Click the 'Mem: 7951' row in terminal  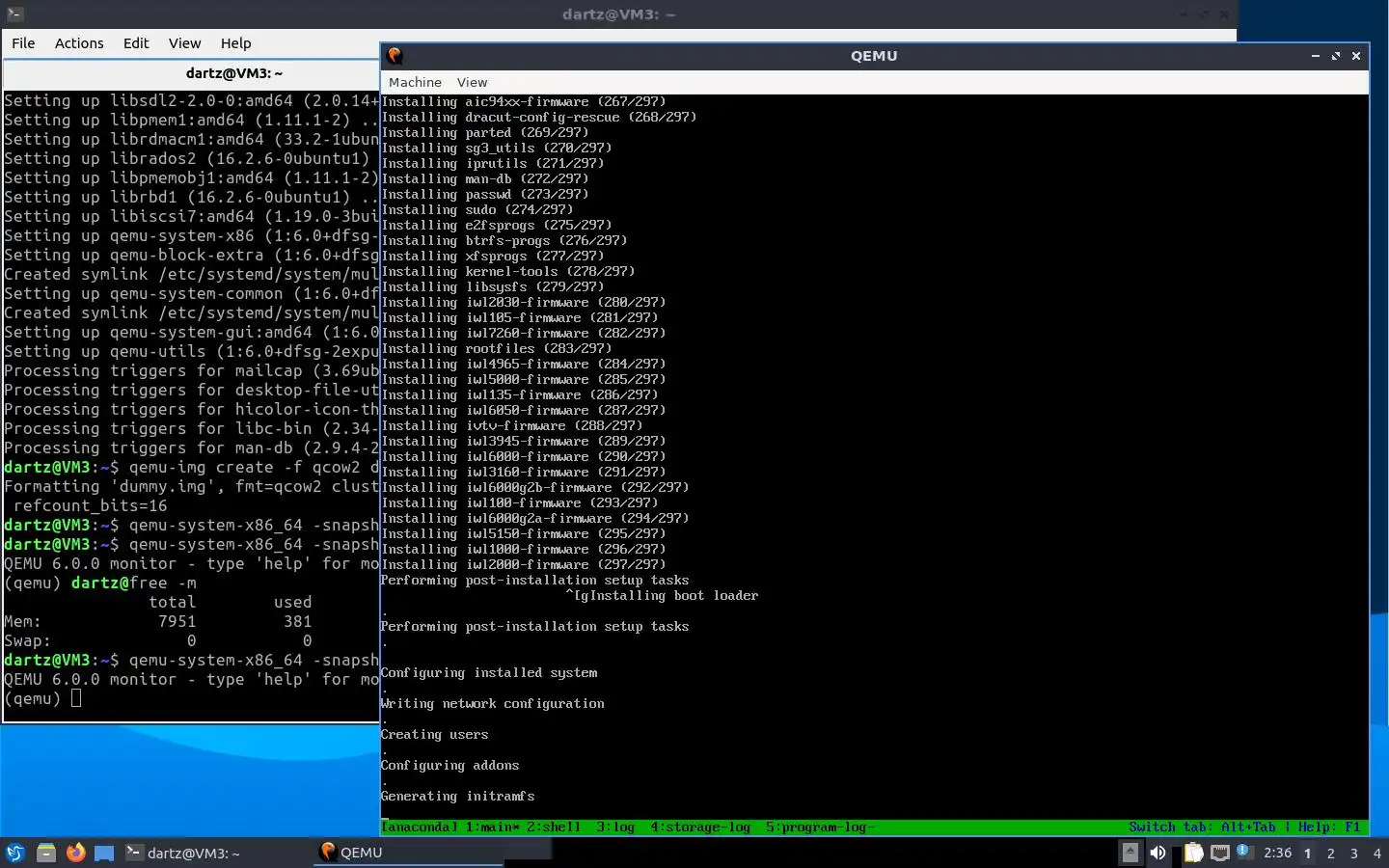[x=157, y=621]
